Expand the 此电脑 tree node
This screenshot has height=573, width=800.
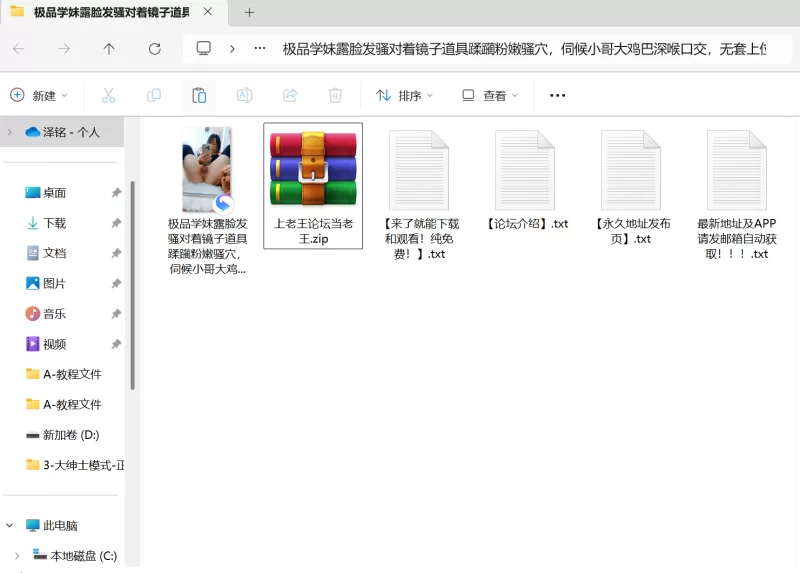pos(10,525)
